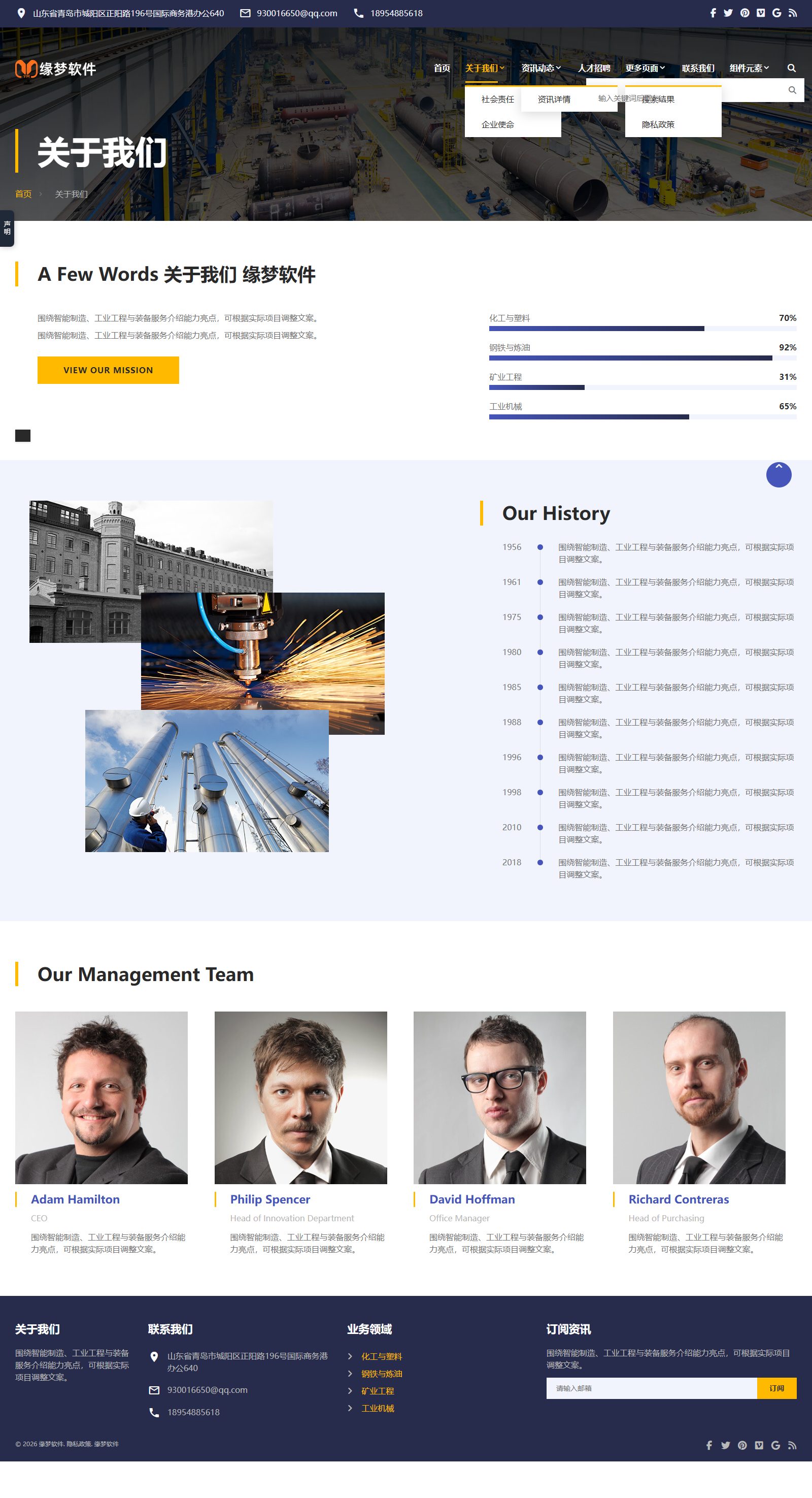This screenshot has width=812, height=1498.
Task: Click the scroll-to-top round button
Action: (x=779, y=474)
